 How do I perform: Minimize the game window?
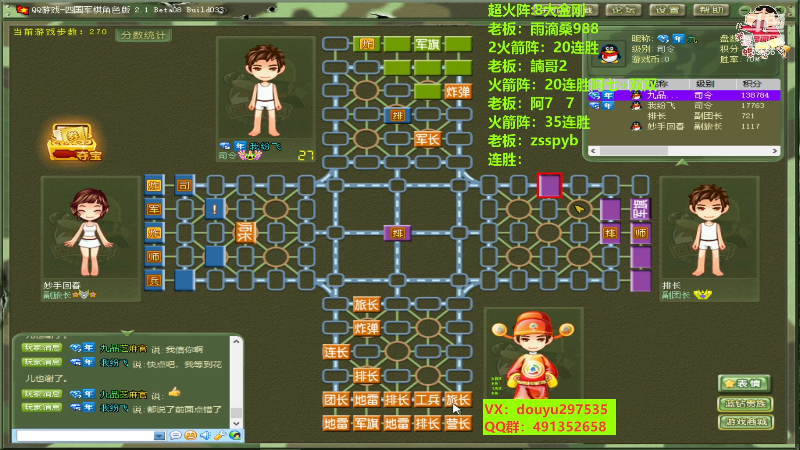tap(745, 10)
